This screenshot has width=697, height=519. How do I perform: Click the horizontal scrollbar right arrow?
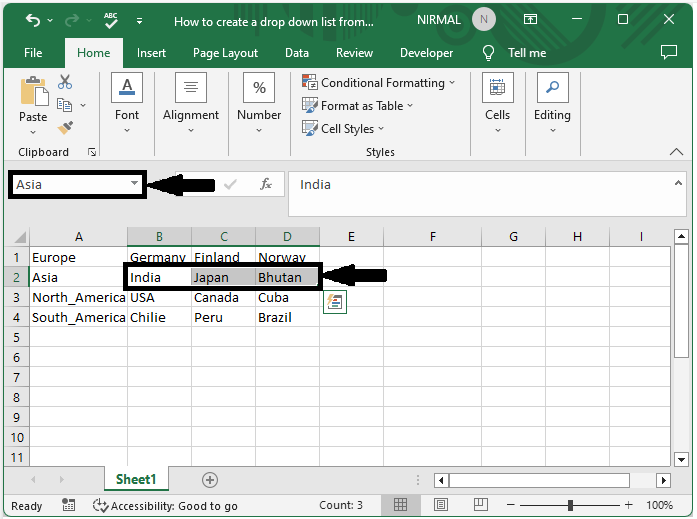coord(664,480)
